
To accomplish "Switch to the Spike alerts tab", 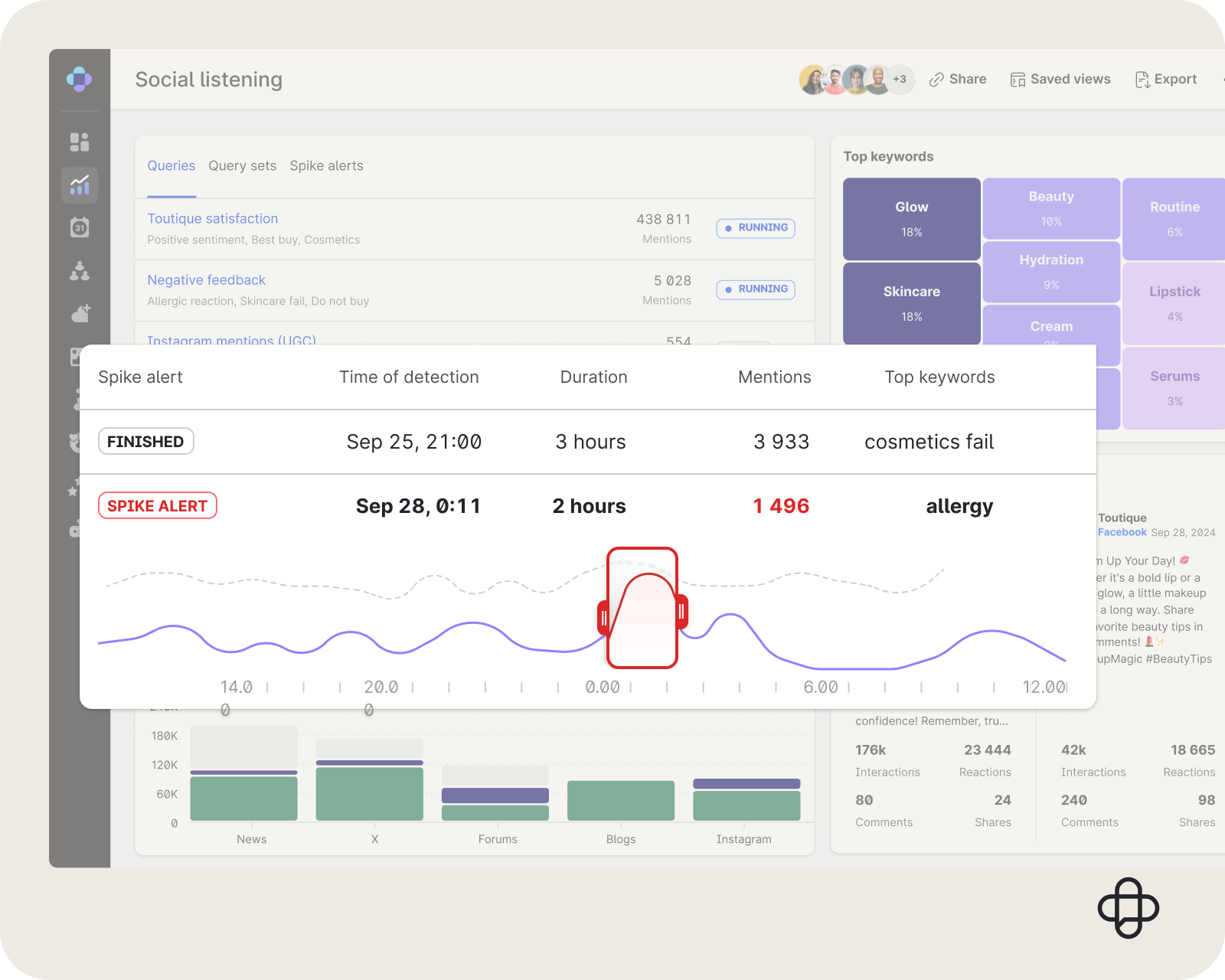I will click(326, 165).
